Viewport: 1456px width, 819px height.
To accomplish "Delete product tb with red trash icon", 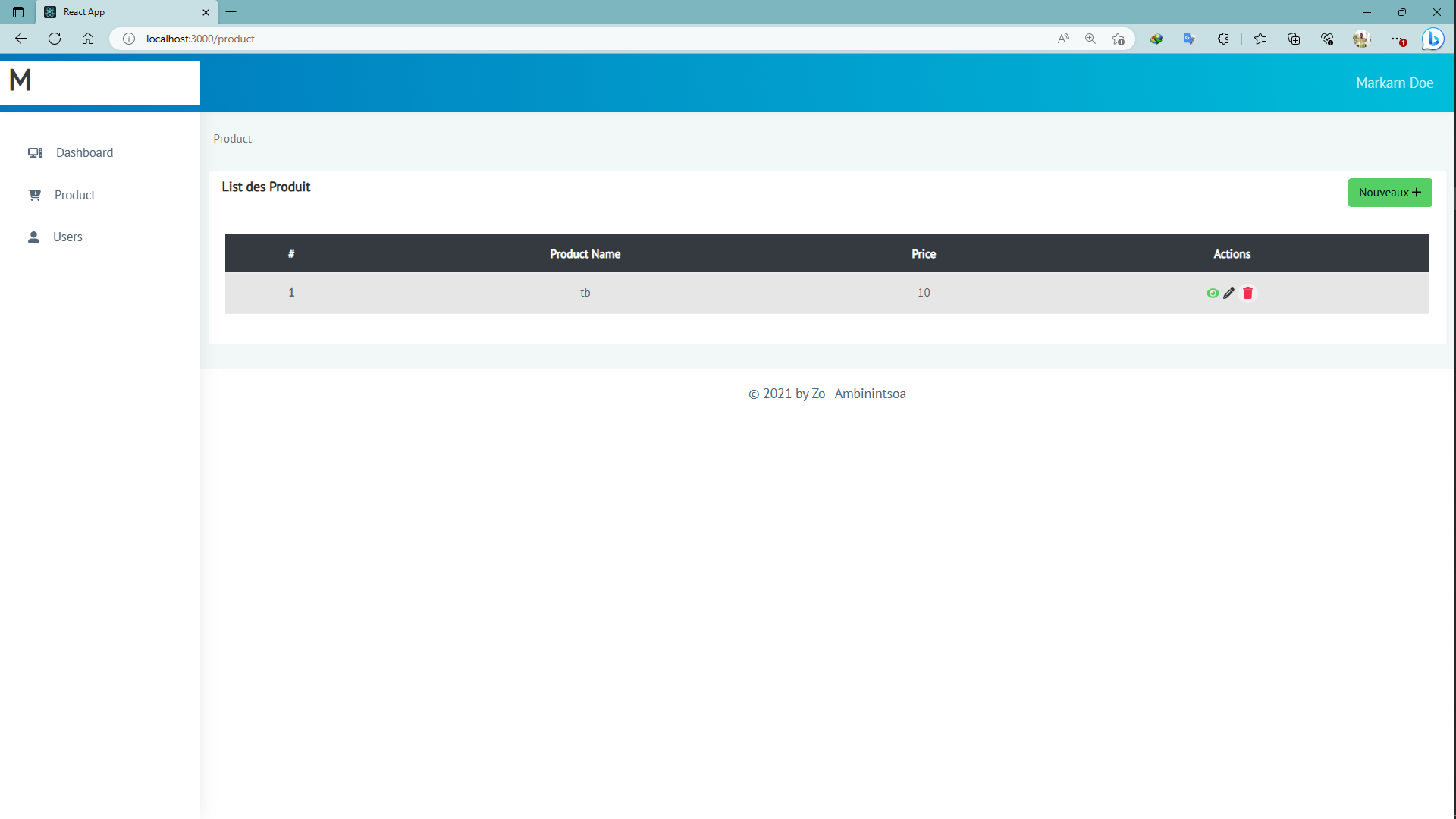I will tap(1247, 293).
